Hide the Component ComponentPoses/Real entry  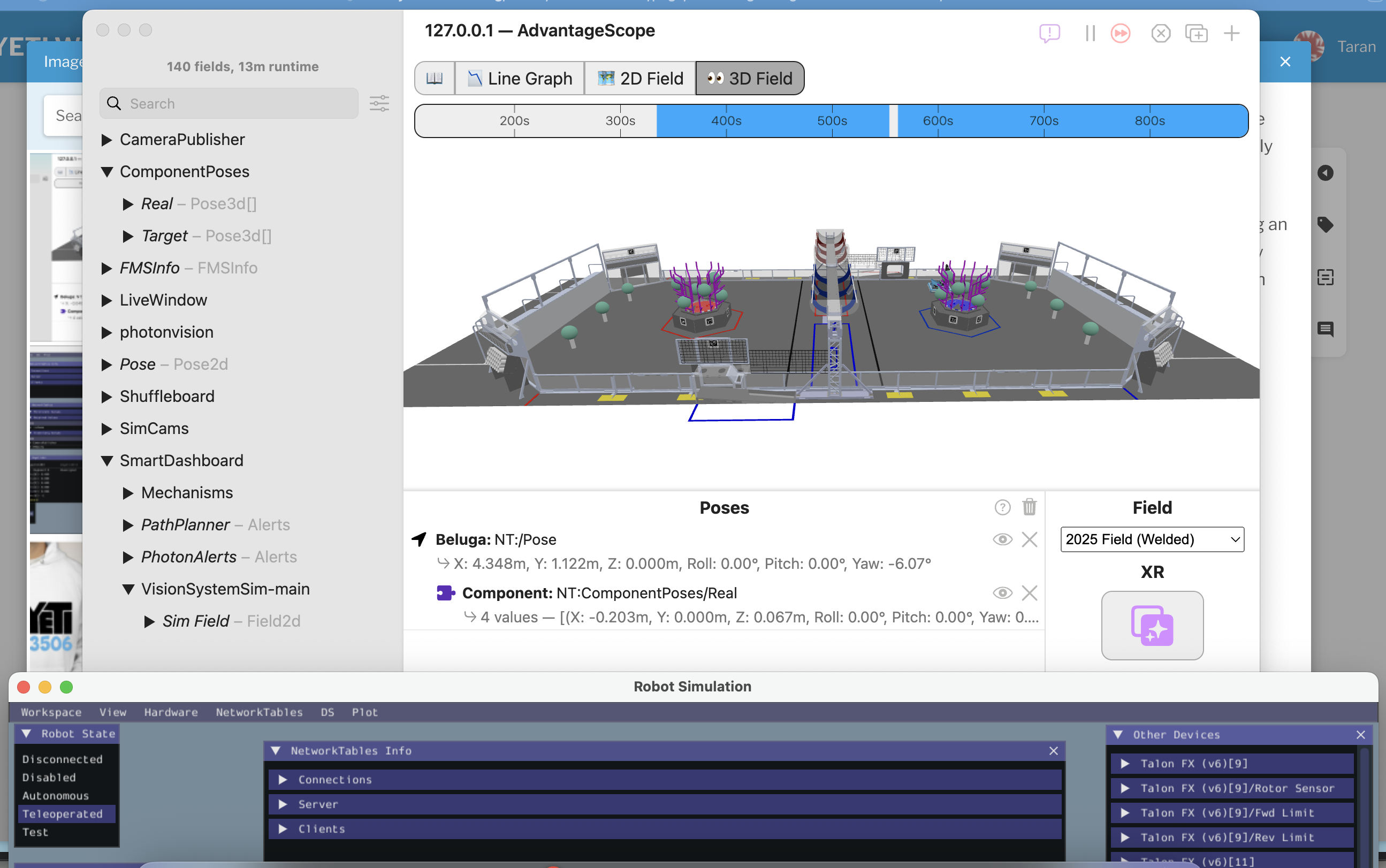[1002, 593]
